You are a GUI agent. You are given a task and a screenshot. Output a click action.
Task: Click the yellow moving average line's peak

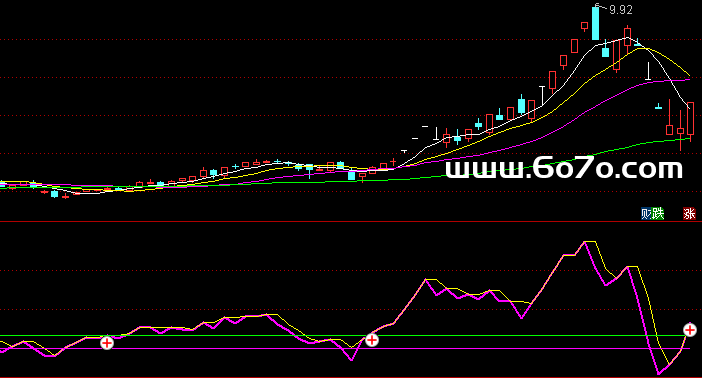(x=643, y=48)
